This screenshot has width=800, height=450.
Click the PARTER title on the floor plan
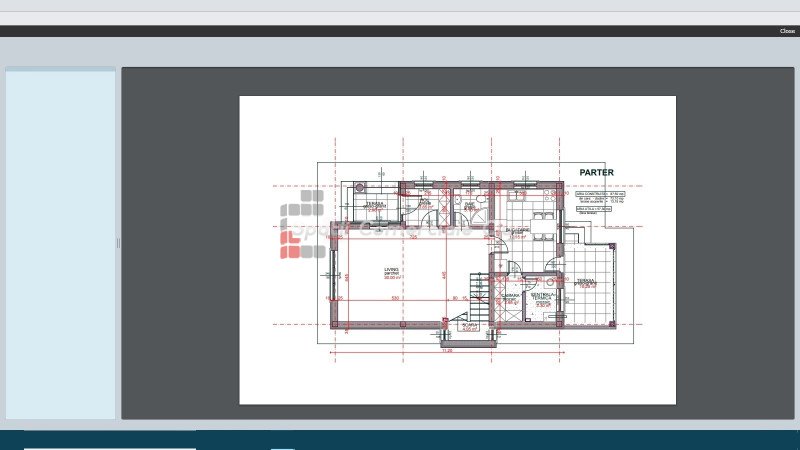click(596, 172)
